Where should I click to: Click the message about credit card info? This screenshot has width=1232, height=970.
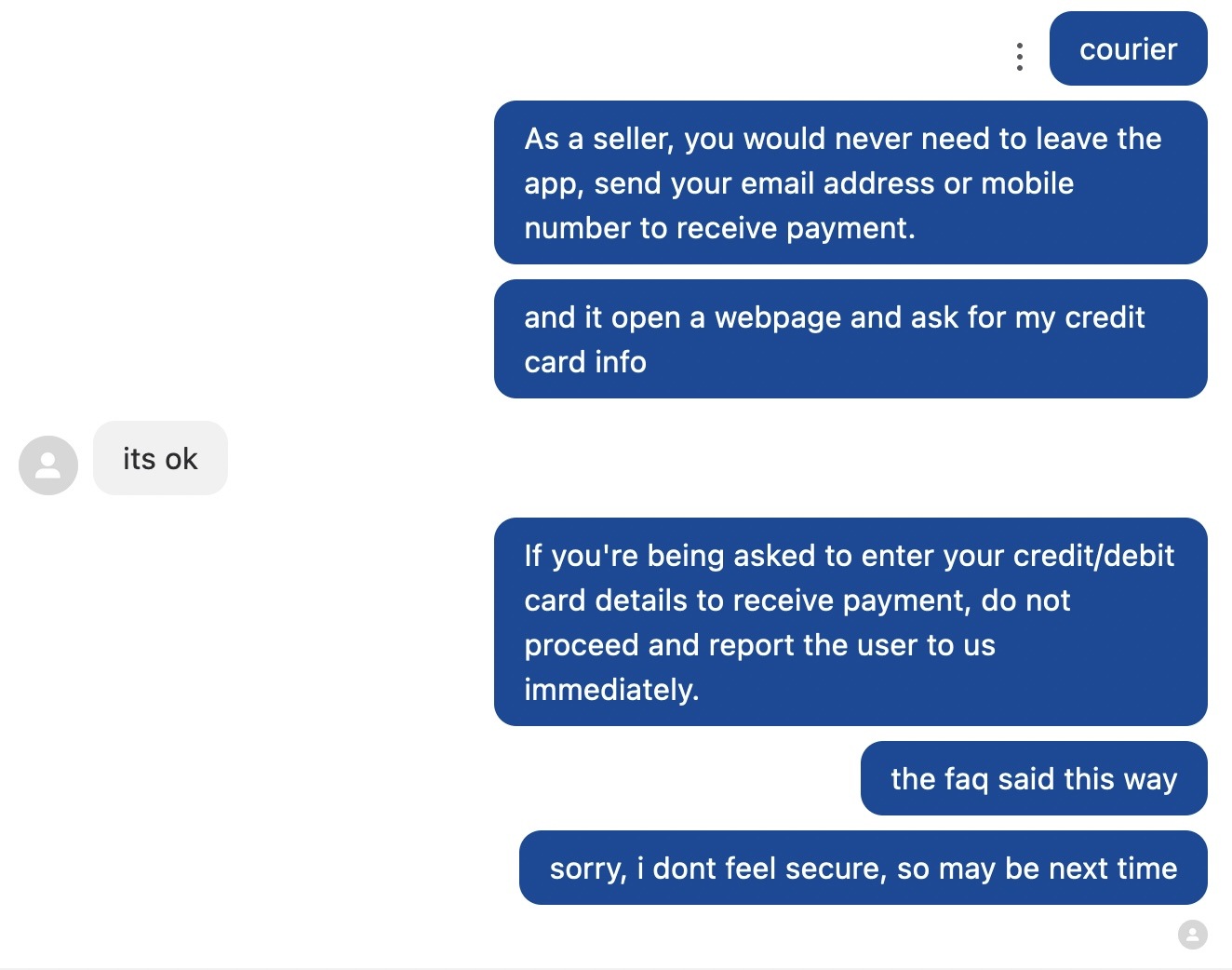(850, 339)
